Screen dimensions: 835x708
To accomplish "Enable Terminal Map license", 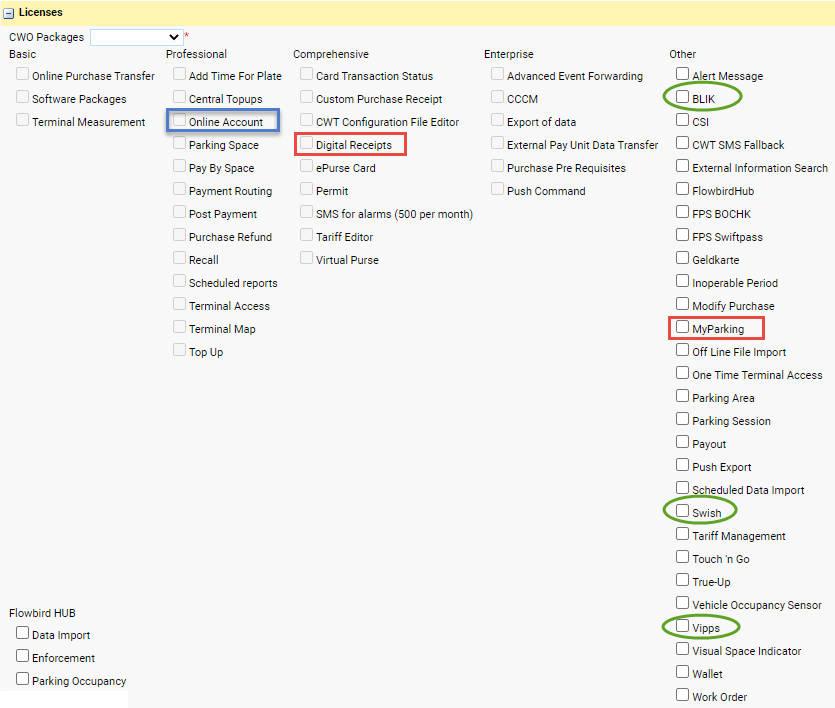I will (x=179, y=326).
